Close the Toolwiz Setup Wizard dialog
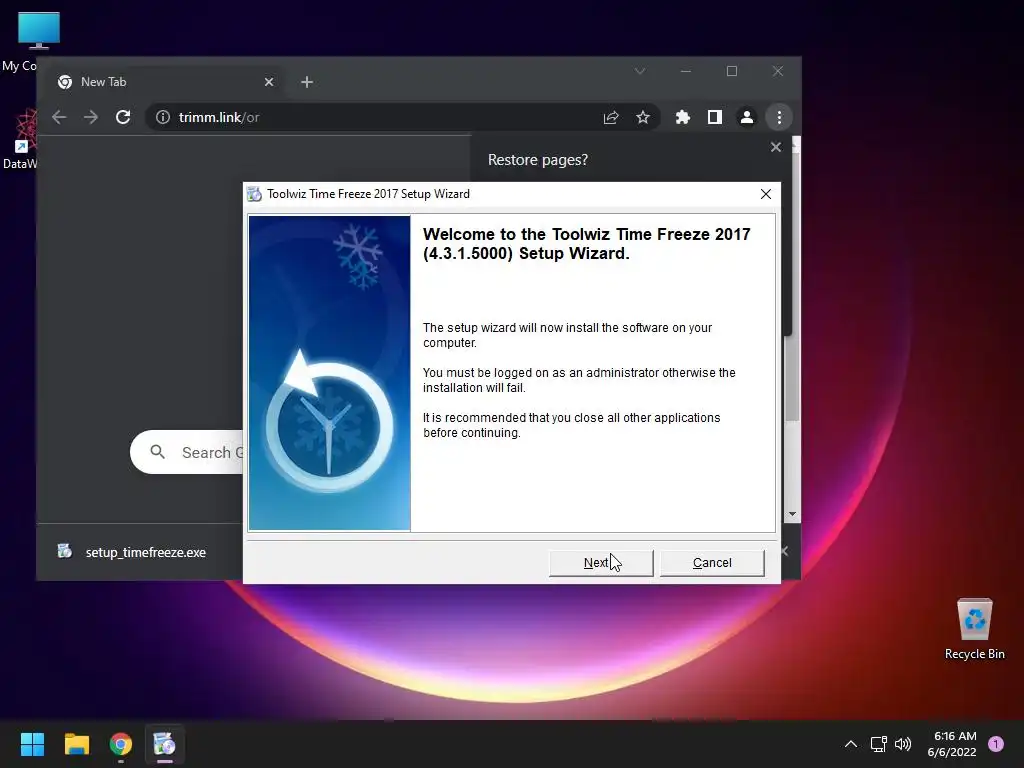The height and width of the screenshot is (768, 1024). point(765,194)
